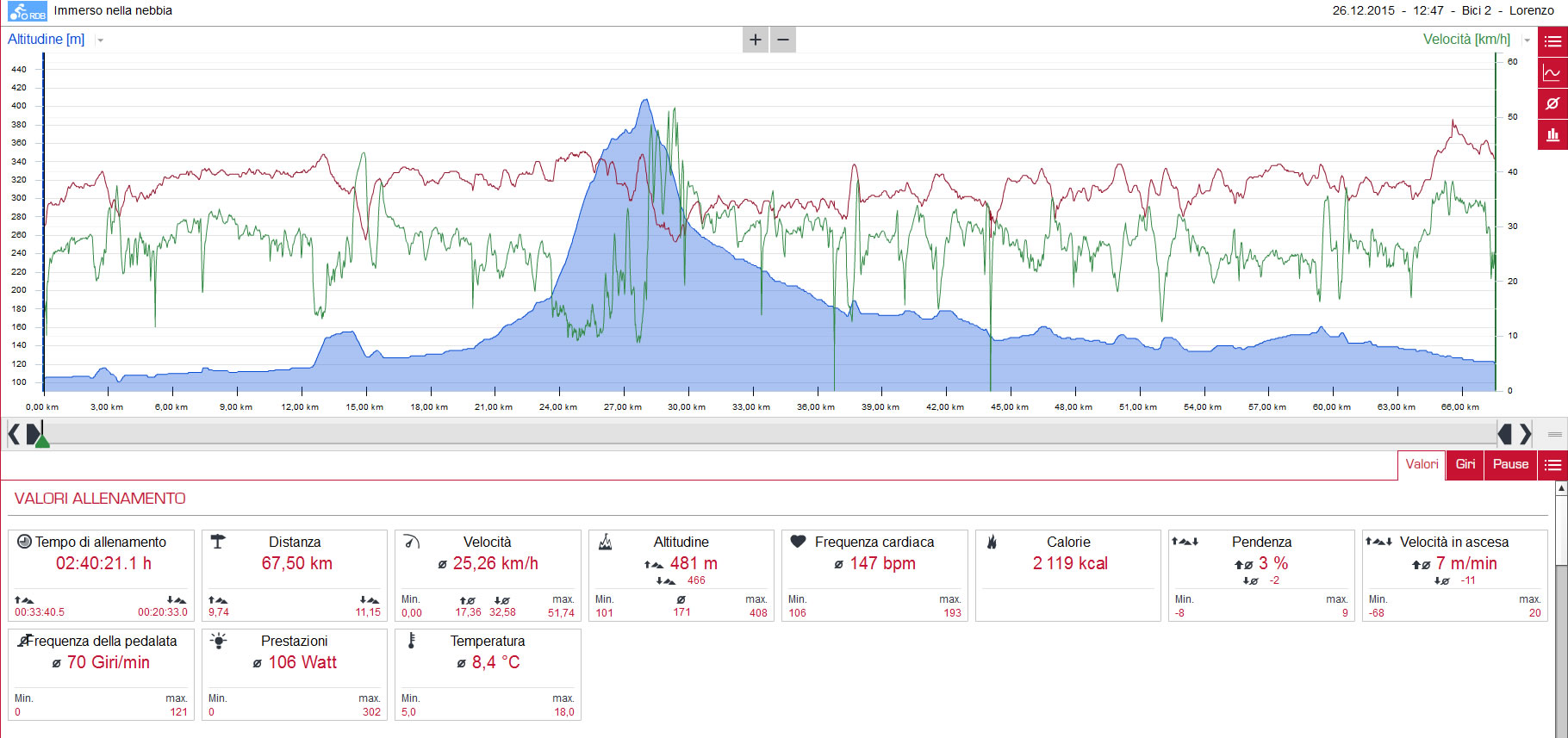Open the list icon next to Pause tab

[x=1552, y=465]
